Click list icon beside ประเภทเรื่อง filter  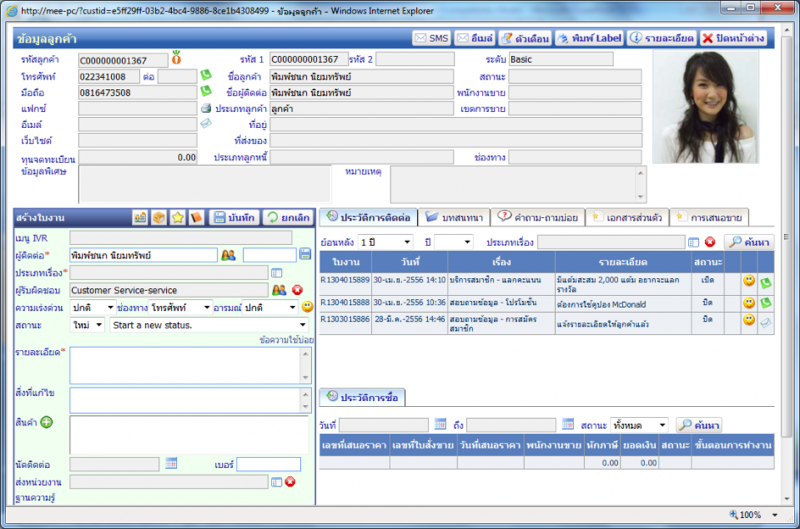[693, 242]
